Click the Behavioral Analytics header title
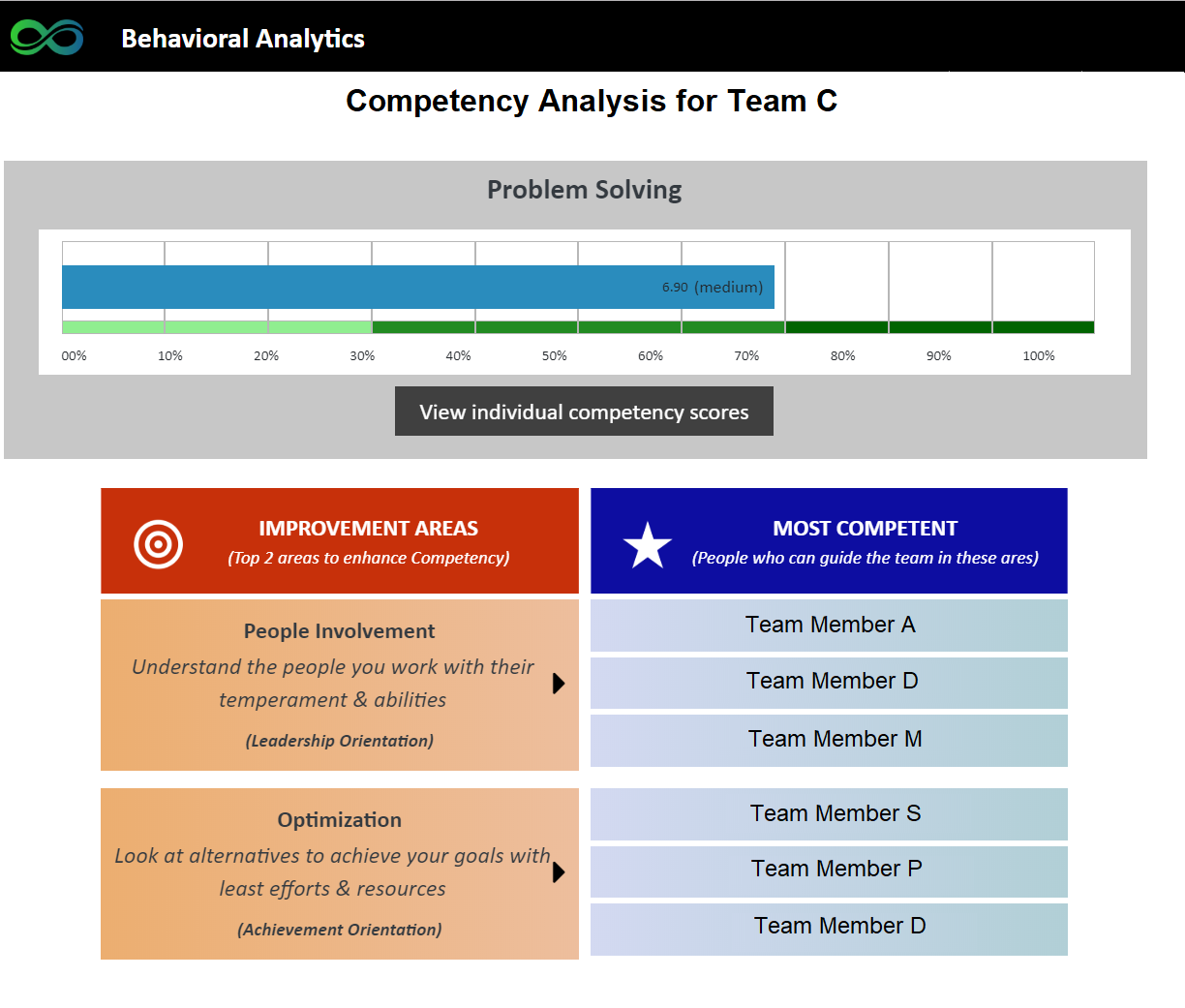Screen dimensions: 1185x1008 tap(243, 39)
